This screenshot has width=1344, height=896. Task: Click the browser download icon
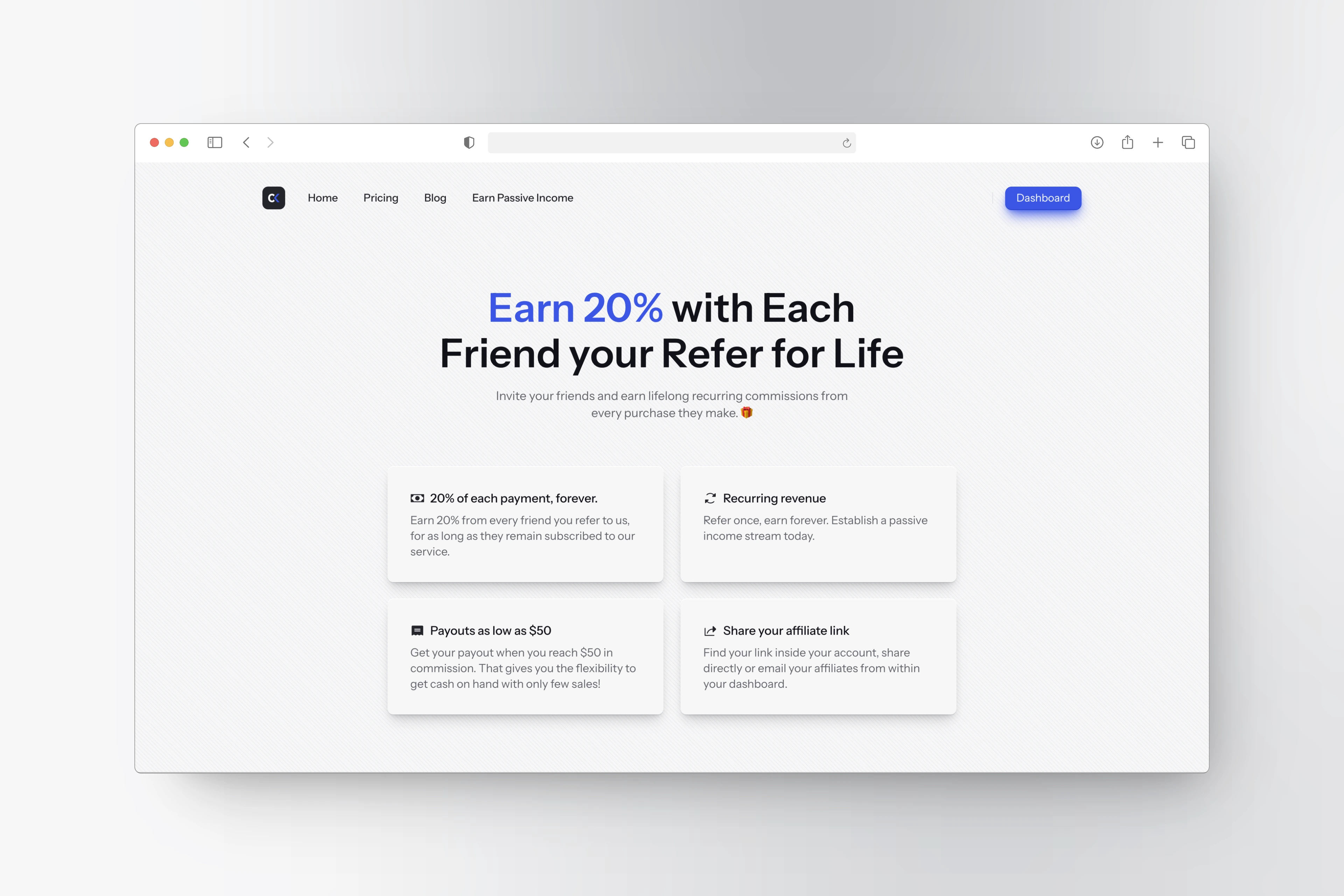point(1097,142)
